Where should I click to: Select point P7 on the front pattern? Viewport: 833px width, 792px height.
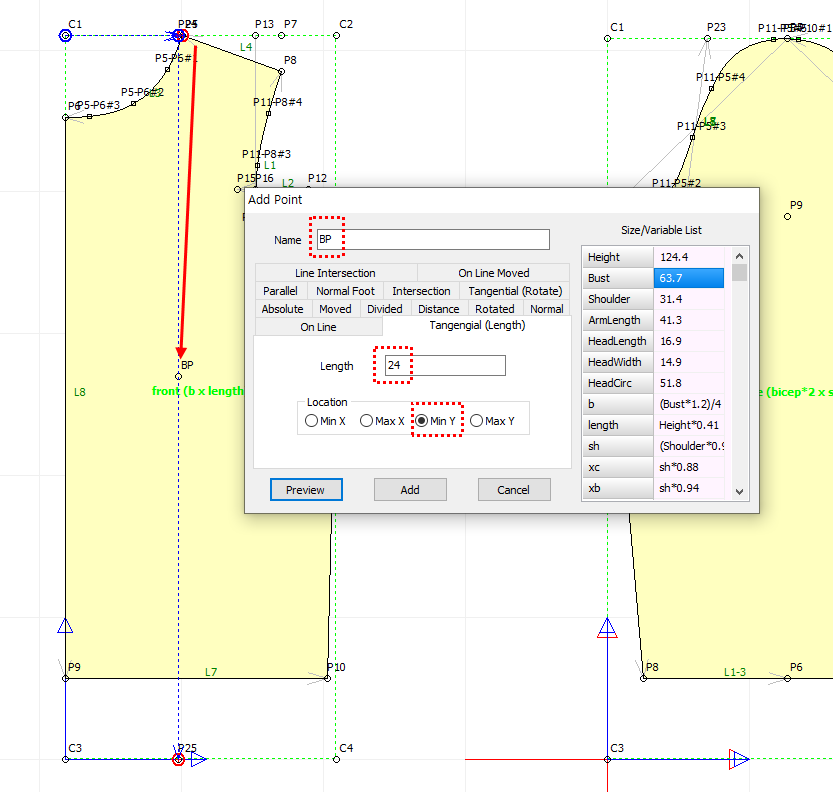coord(282,36)
